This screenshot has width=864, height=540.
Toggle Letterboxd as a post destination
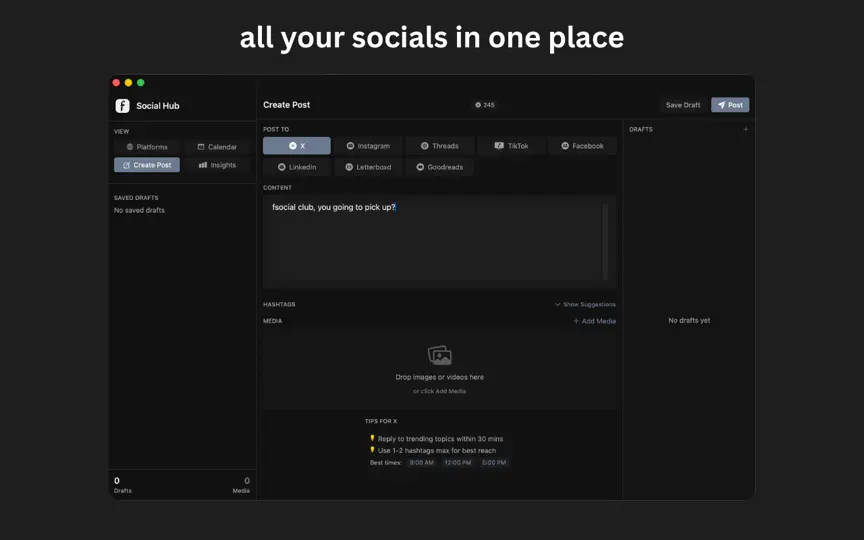368,167
